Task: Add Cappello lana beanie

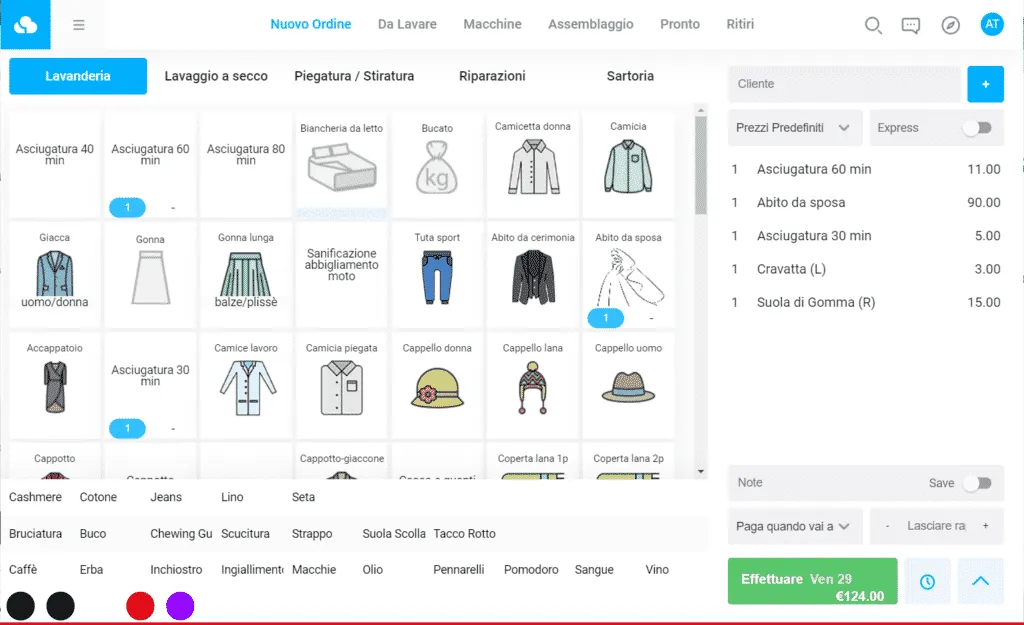Action: point(533,385)
